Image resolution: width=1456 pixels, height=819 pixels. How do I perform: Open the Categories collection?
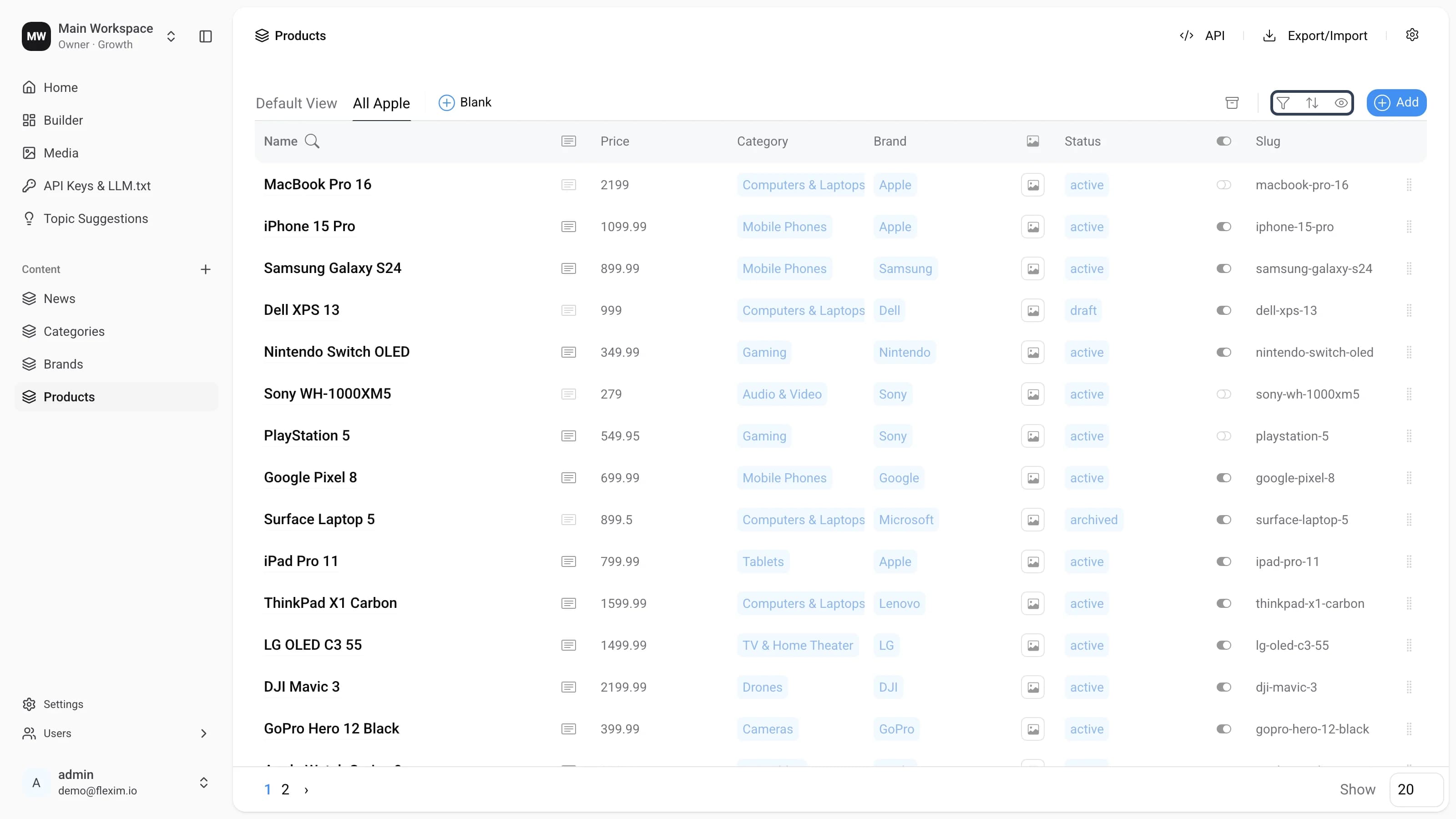(x=116, y=332)
